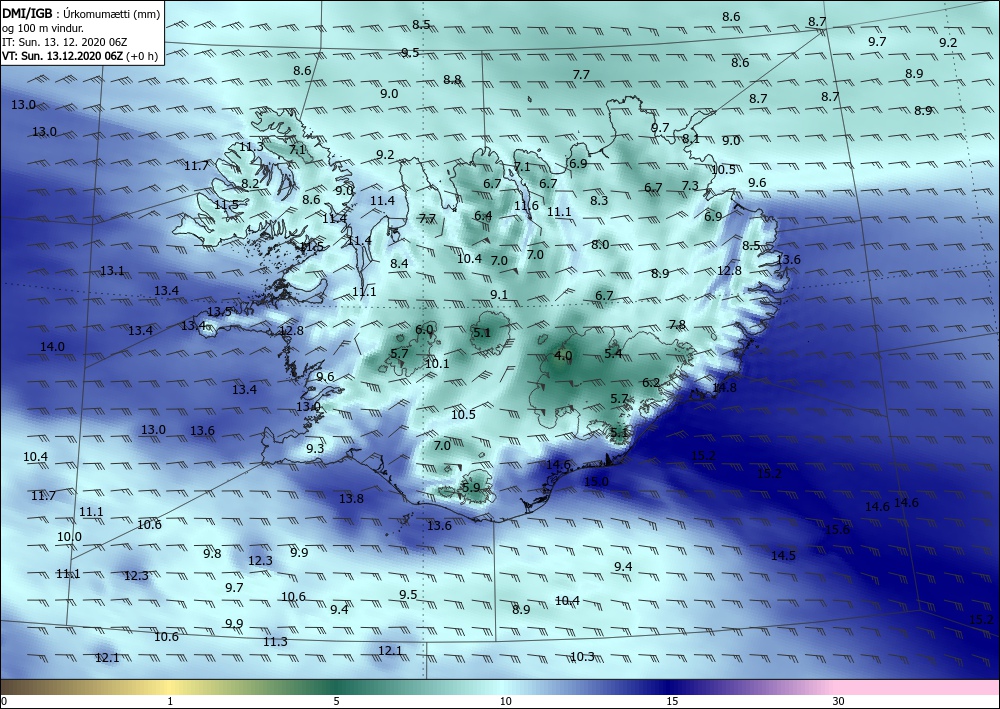
Task: Click the map title 'DMI/IGB : Úrkomumætti (mm)'
Action: [x=80, y=13]
